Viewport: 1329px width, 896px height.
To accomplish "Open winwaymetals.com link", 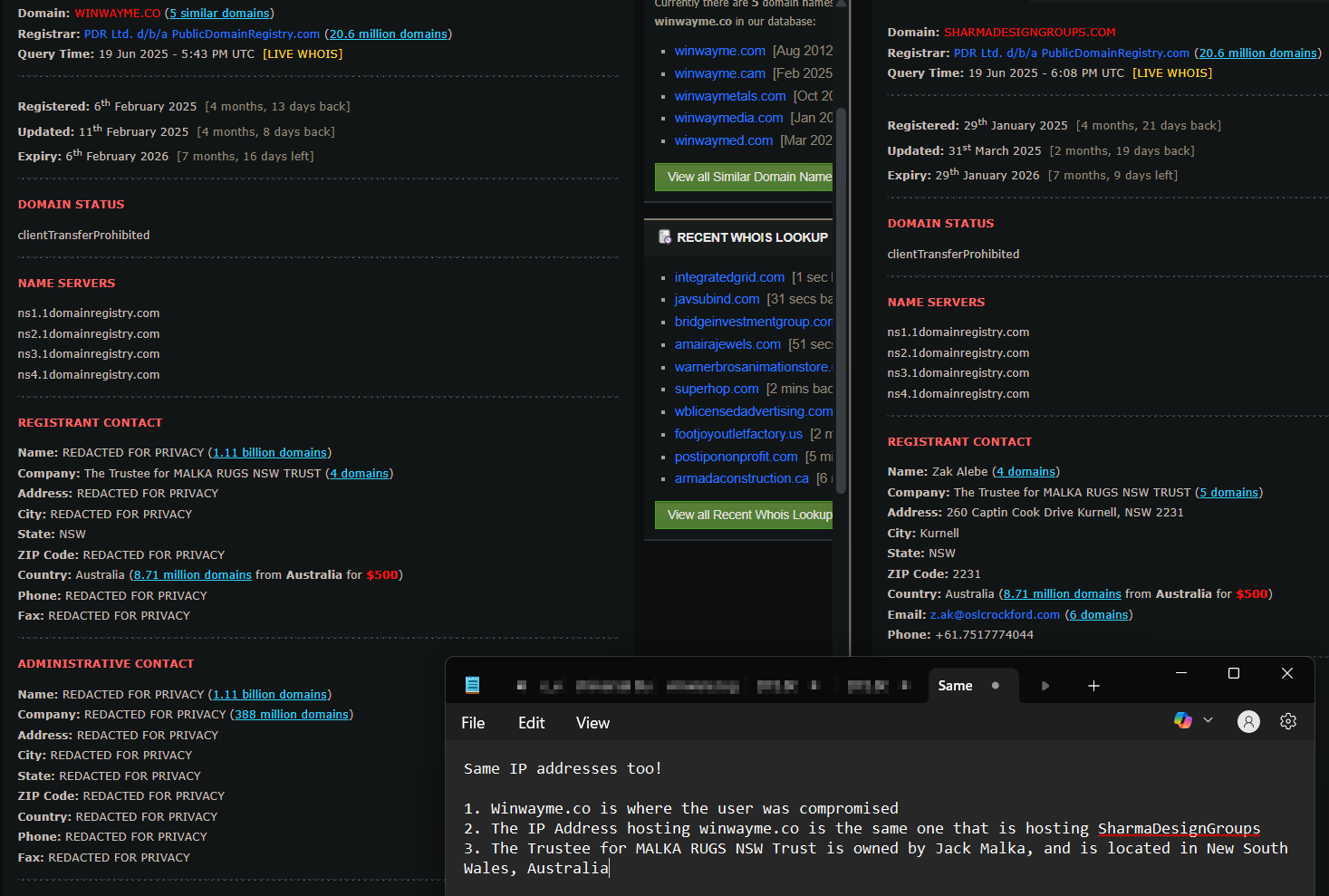I will [x=730, y=96].
